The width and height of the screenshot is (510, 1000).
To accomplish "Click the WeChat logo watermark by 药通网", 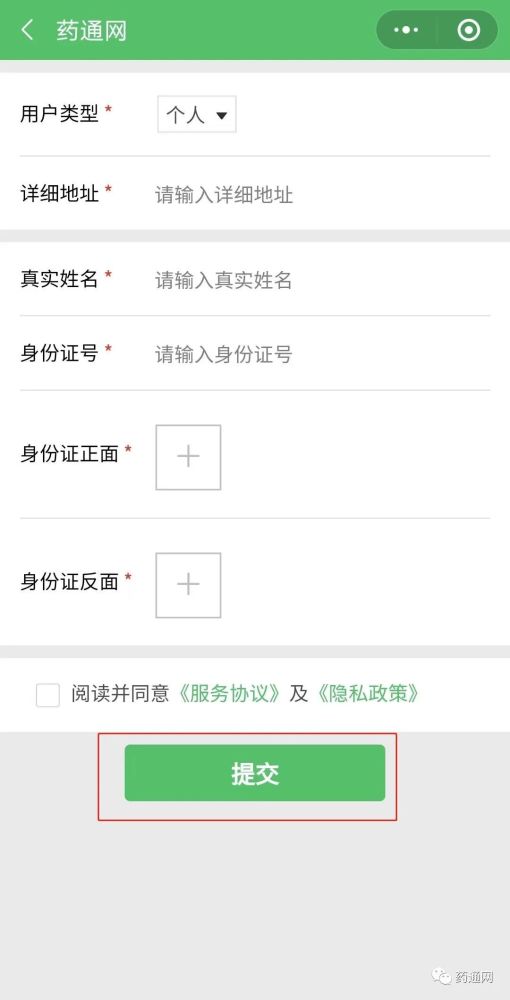I will pyautogui.click(x=441, y=976).
